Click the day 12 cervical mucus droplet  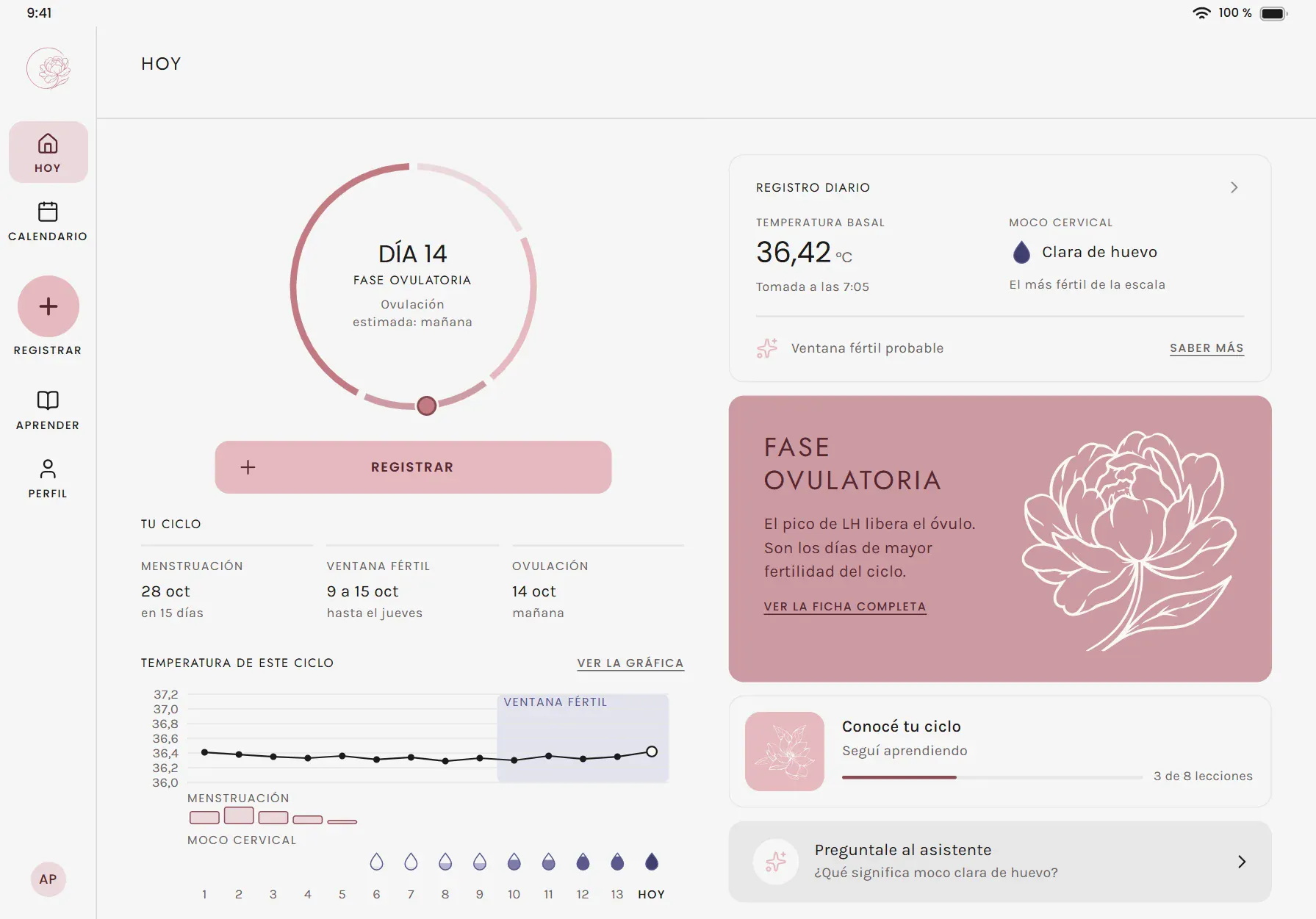583,862
